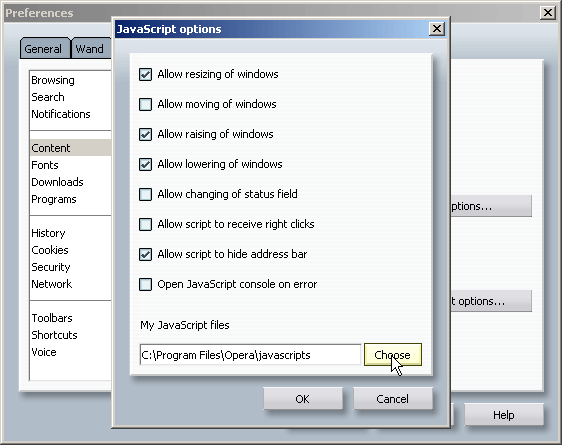Uncheck Allow raising of windows
562x445 pixels.
pos(145,134)
